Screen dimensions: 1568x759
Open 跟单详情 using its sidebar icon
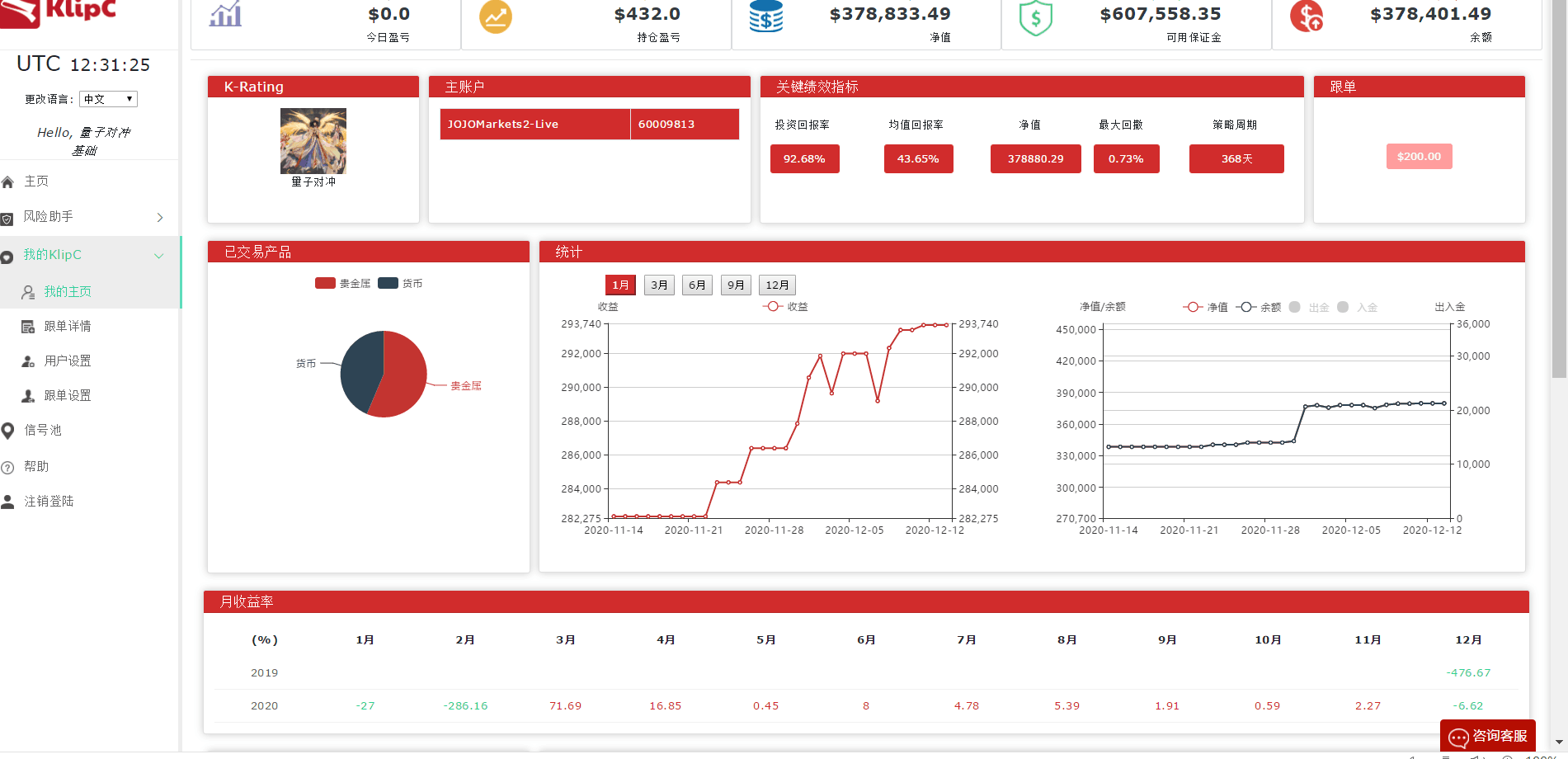[28, 327]
